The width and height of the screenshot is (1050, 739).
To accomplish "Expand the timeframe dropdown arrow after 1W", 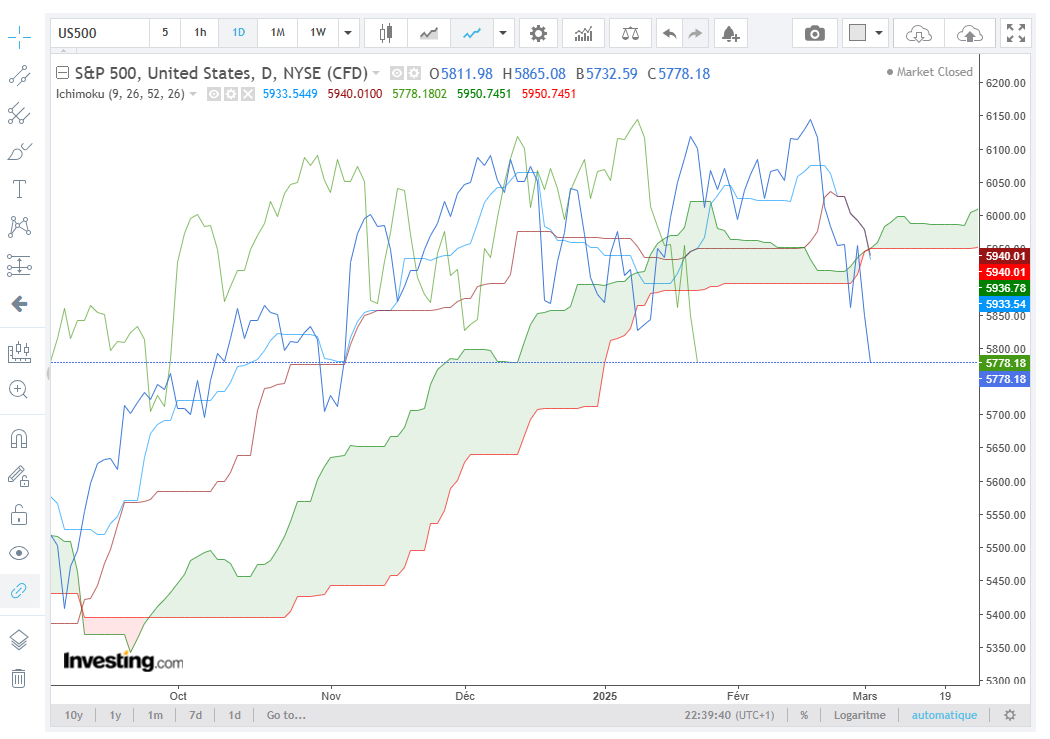I will (348, 33).
